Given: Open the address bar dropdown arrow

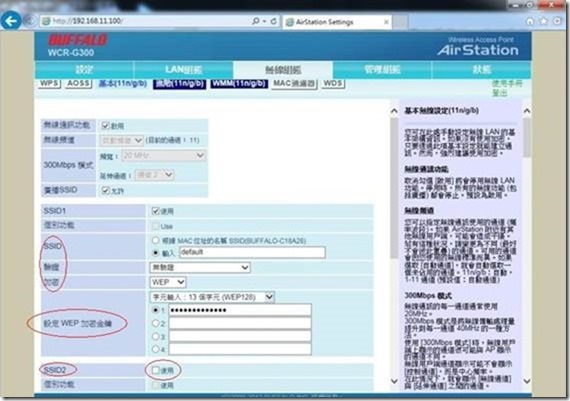Looking at the screenshot, I should point(265,21).
